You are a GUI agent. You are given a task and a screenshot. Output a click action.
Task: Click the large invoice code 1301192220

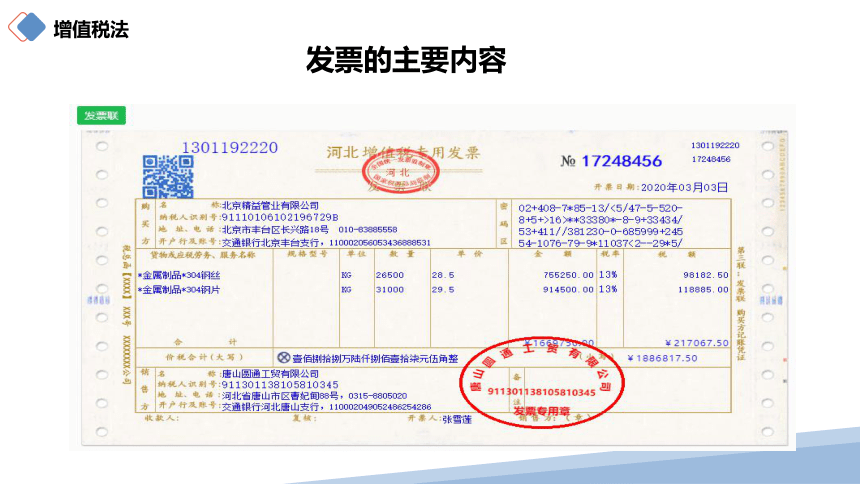pos(230,148)
